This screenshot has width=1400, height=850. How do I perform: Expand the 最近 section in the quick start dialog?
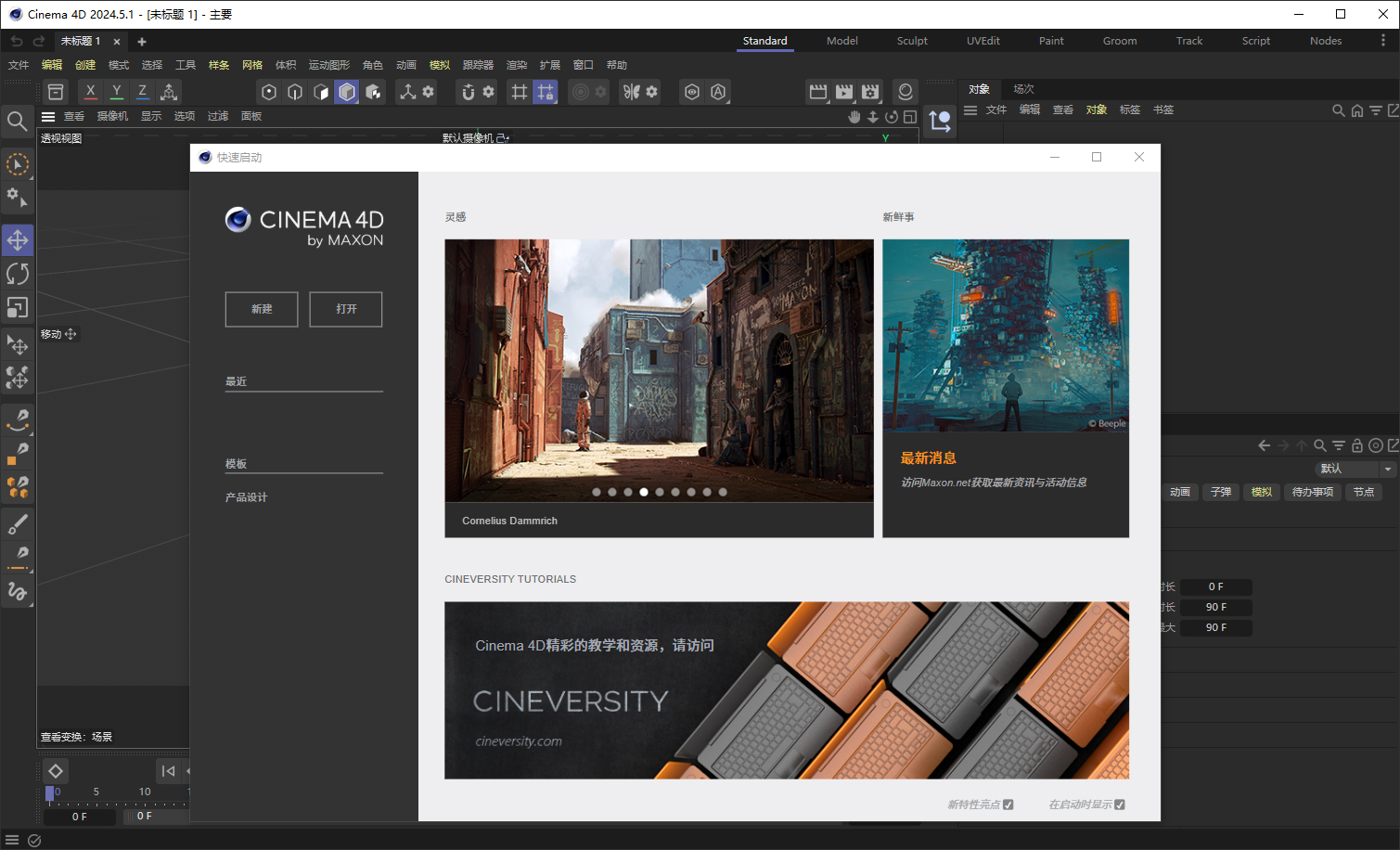[x=237, y=380]
